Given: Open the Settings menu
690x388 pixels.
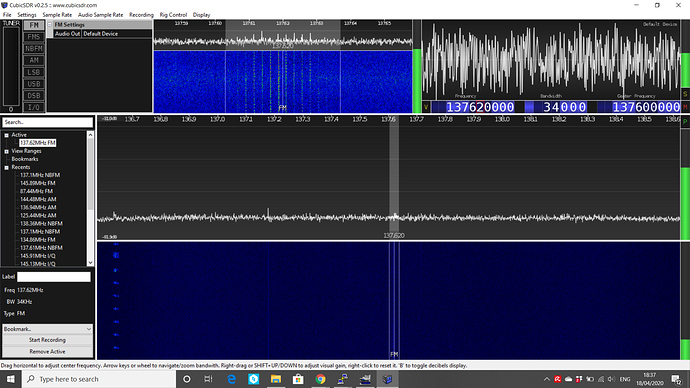Looking at the screenshot, I should tap(26, 15).
